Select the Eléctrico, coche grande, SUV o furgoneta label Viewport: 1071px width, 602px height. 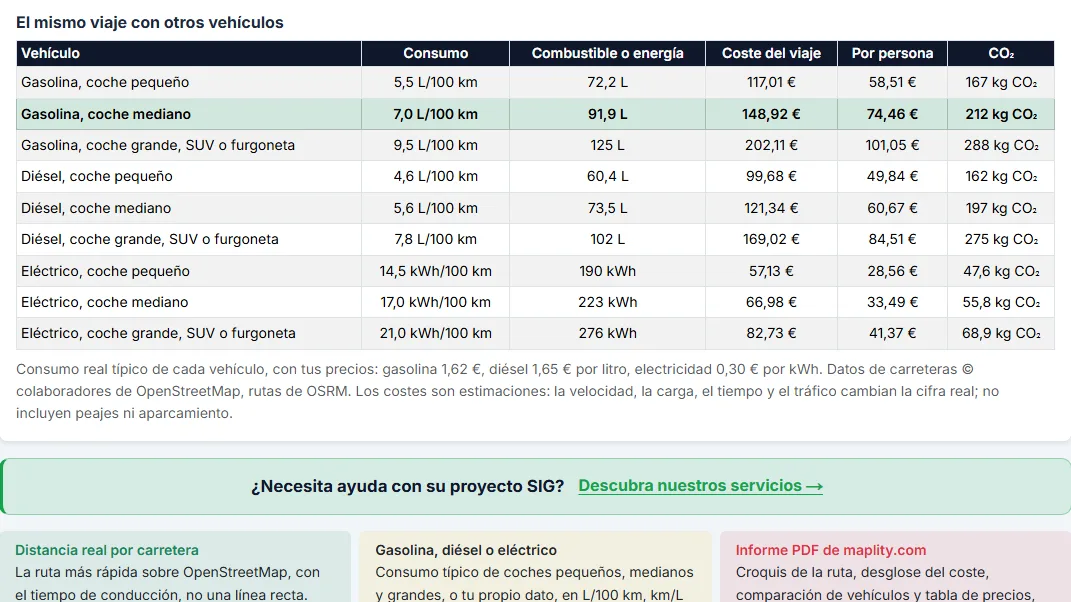158,333
